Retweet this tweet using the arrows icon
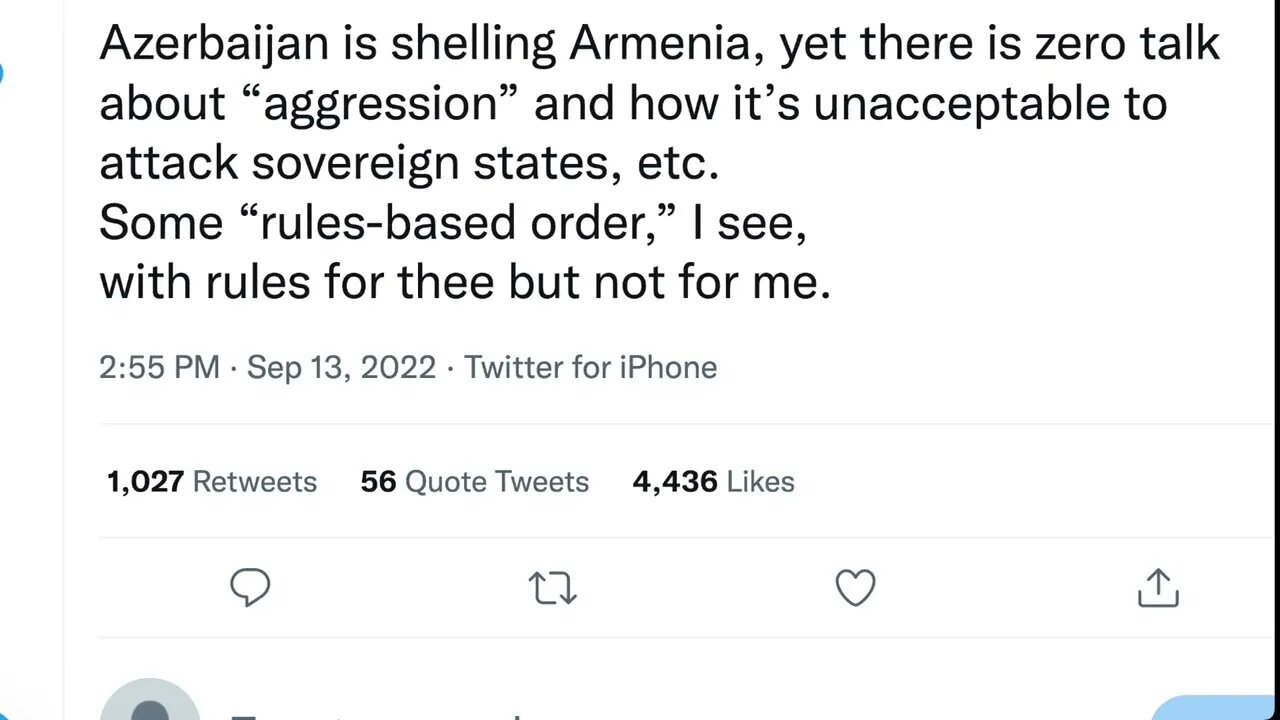This screenshot has height=720, width=1280. pyautogui.click(x=553, y=588)
